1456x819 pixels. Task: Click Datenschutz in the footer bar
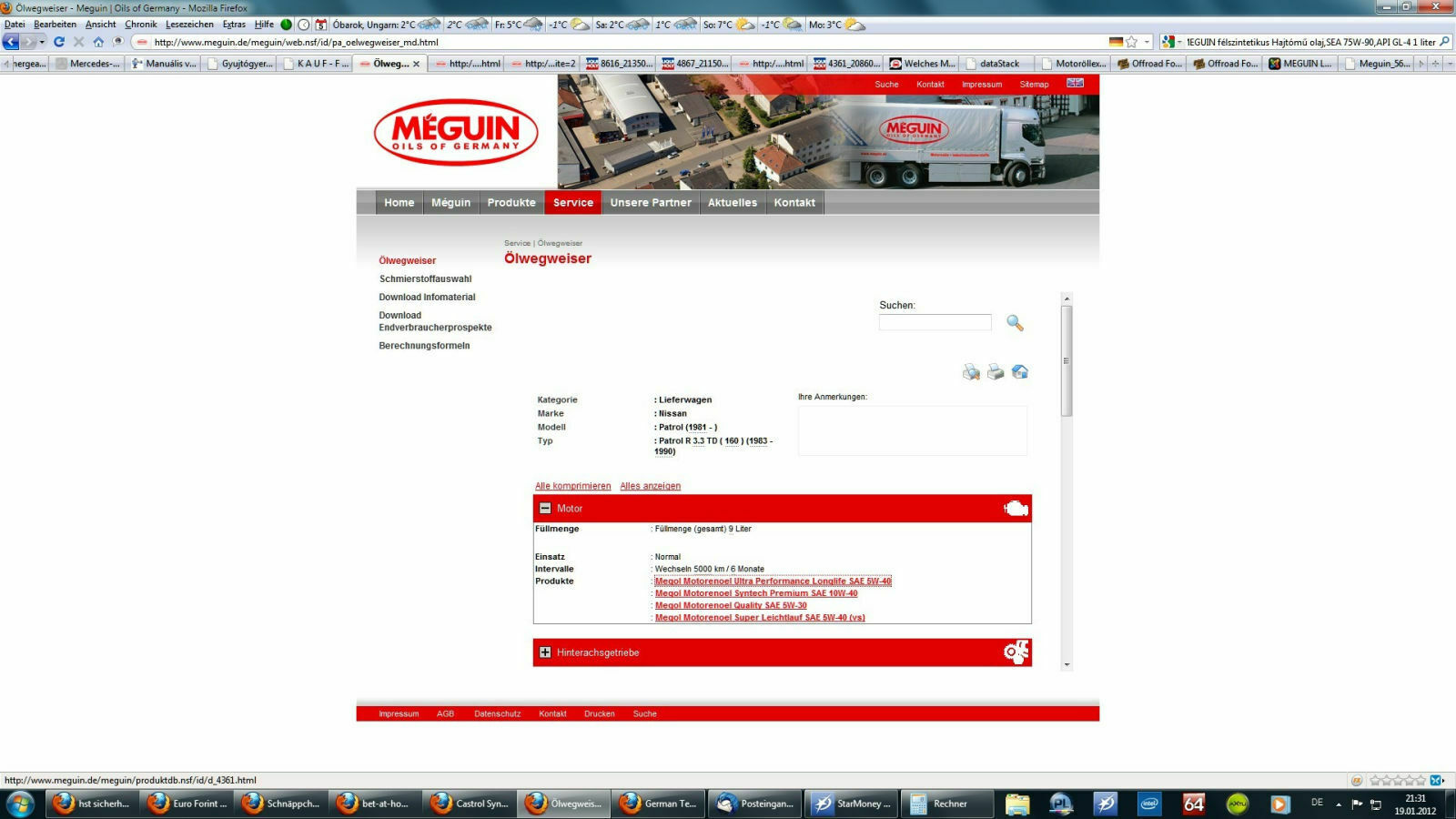[497, 714]
